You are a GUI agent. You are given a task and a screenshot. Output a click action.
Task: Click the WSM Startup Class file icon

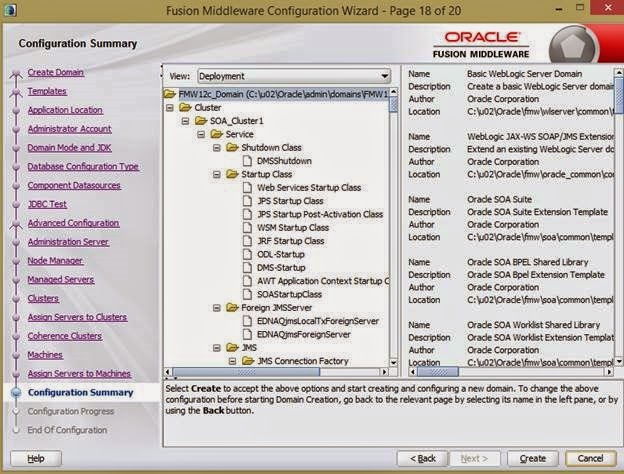click(247, 228)
